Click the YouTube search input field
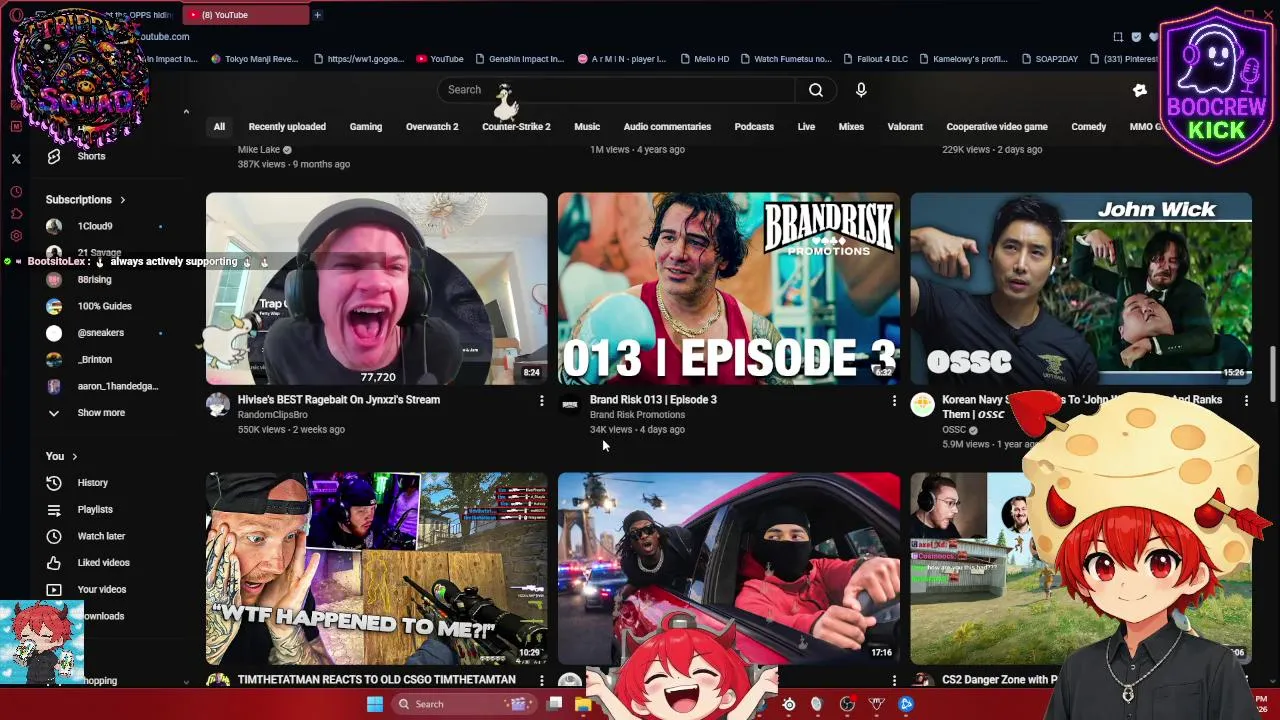Screen dimensions: 1280x720 [x=616, y=90]
